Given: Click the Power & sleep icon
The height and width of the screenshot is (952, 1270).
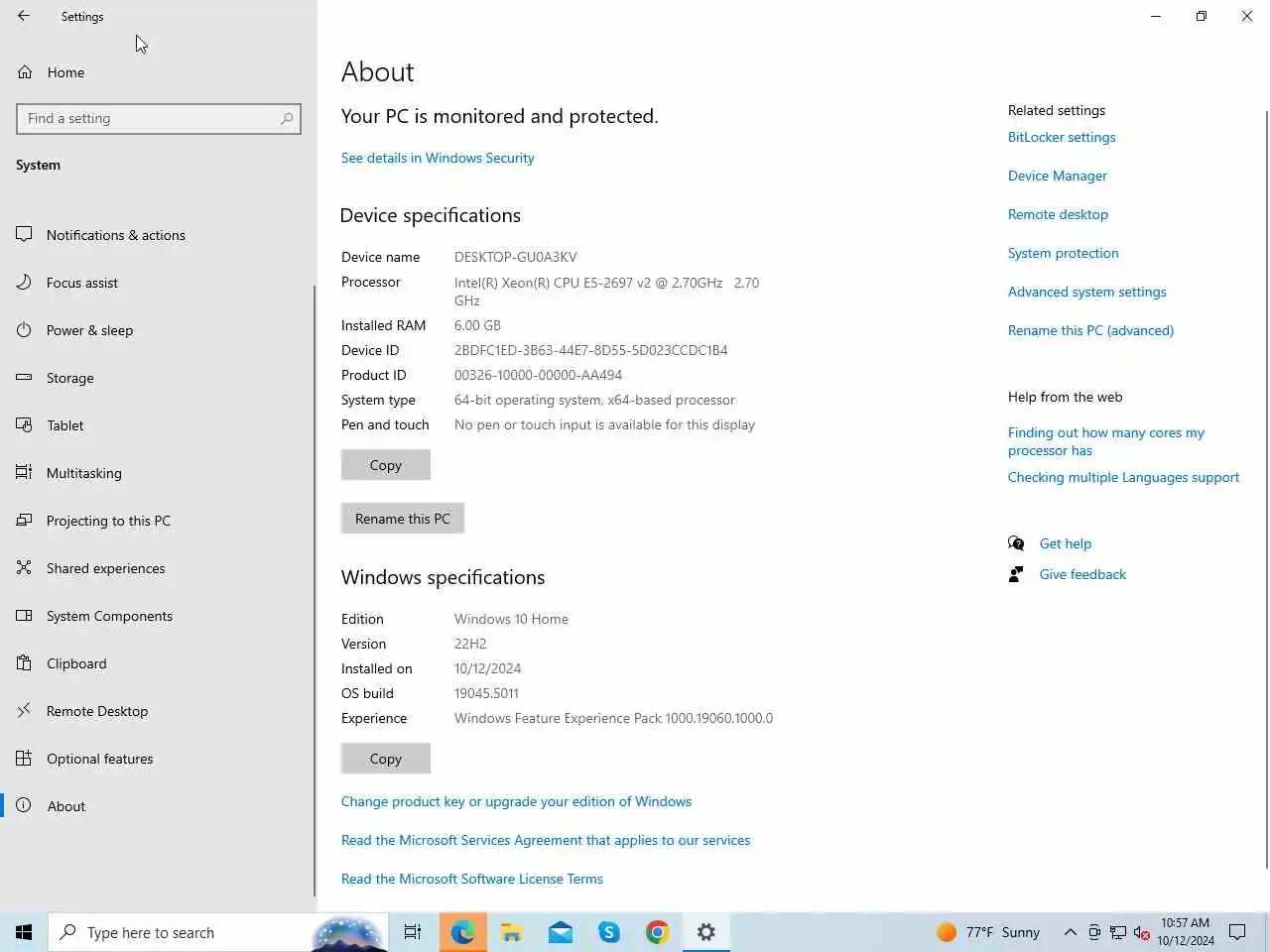Looking at the screenshot, I should [x=25, y=330].
